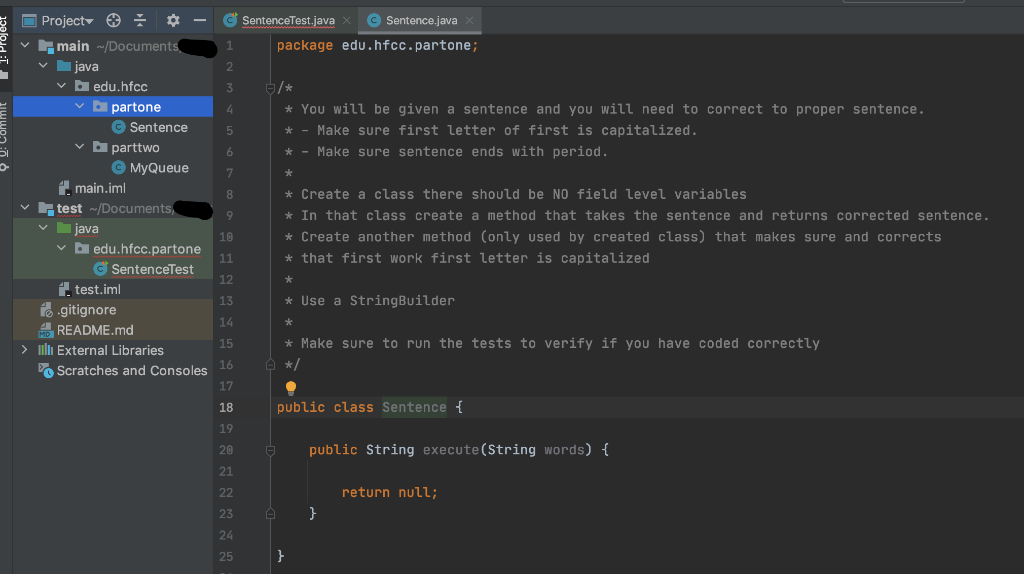Click the Scratches and Consoles icon
The image size is (1024, 574).
pyautogui.click(x=46, y=370)
